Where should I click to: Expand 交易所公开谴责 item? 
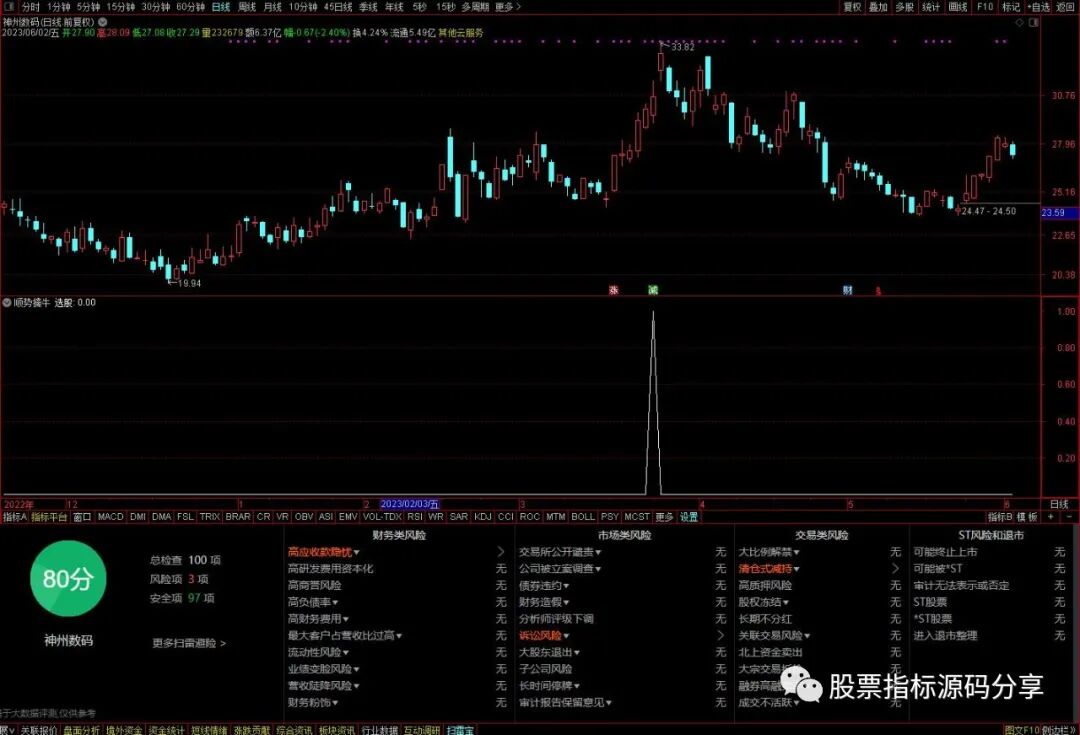click(x=560, y=552)
